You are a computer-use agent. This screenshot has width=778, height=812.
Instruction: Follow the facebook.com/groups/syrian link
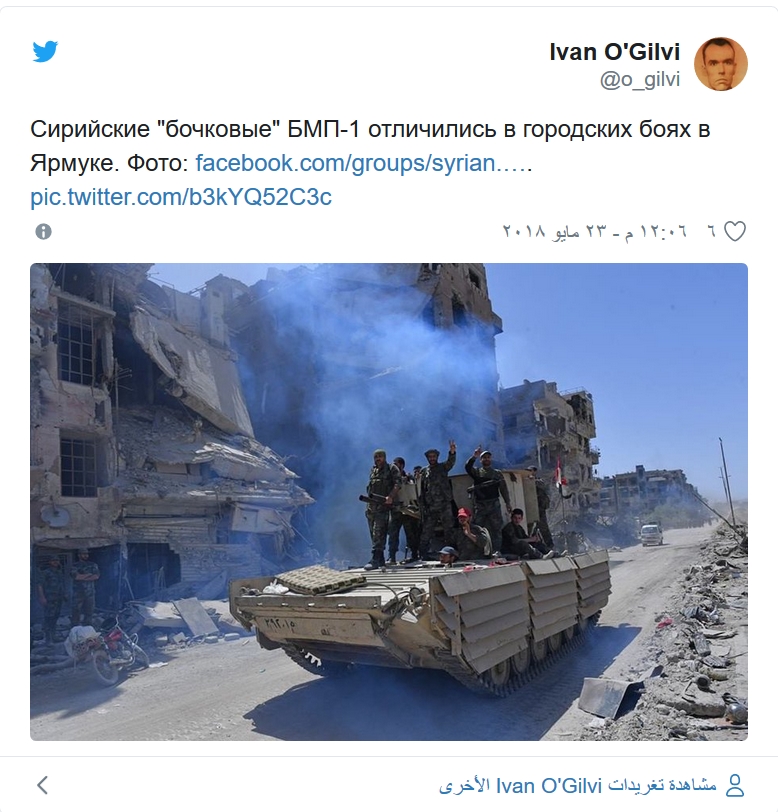(364, 163)
